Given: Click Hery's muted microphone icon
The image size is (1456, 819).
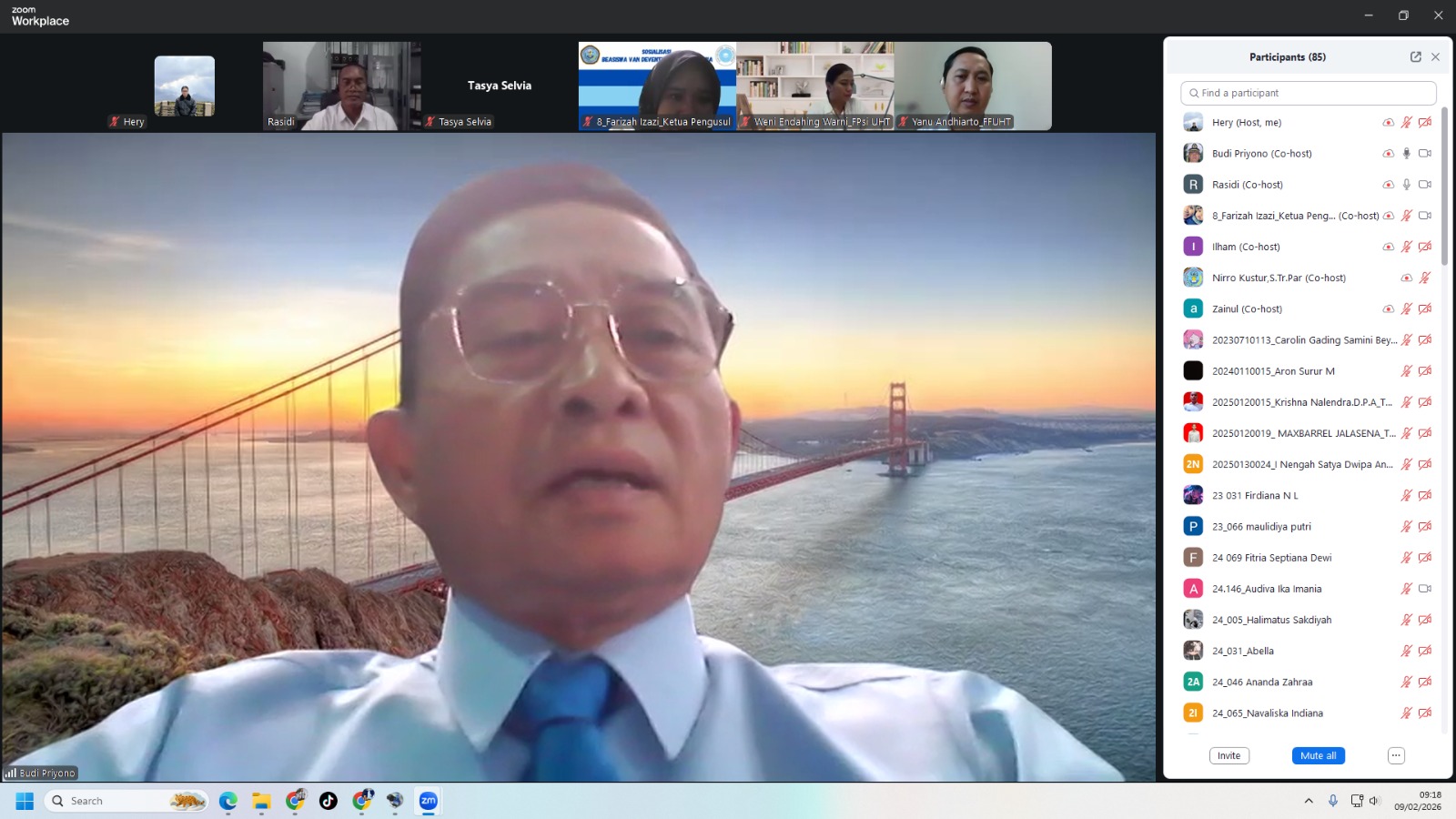Looking at the screenshot, I should tap(1406, 123).
